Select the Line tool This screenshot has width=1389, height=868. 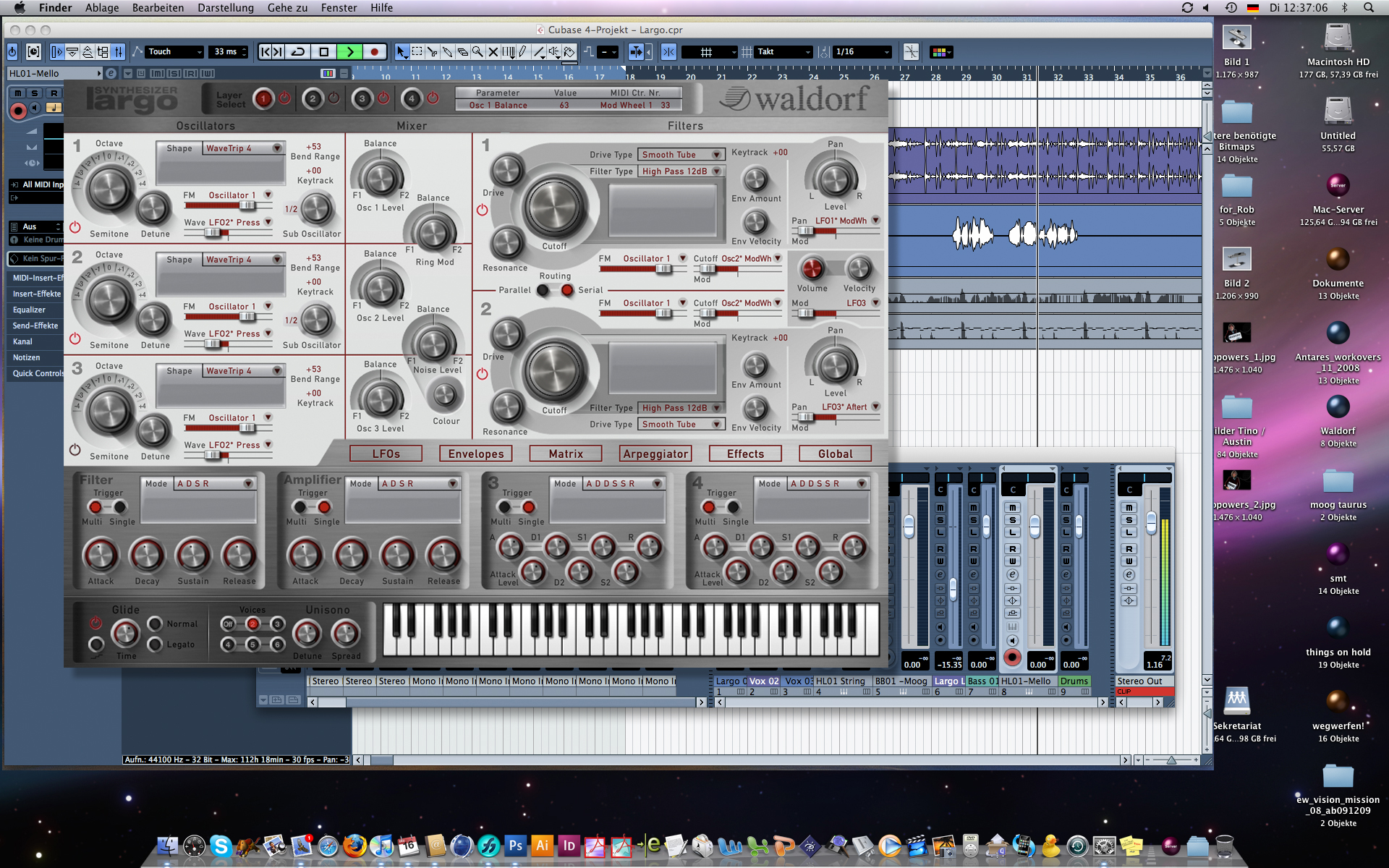point(538,52)
